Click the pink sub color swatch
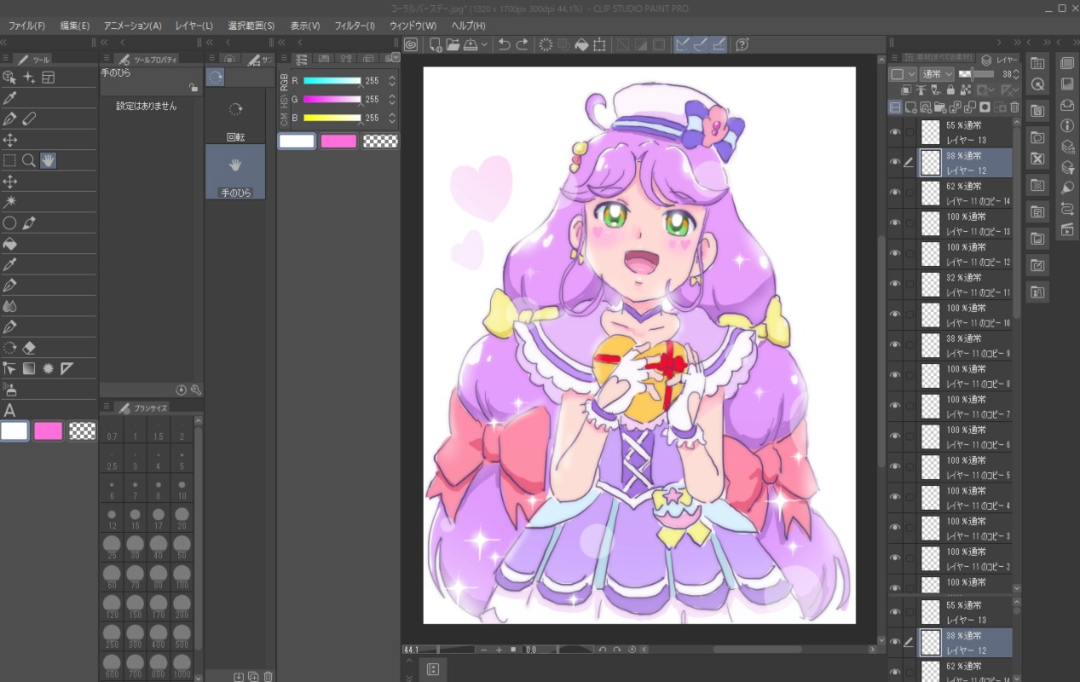Screen dimensions: 1080x682 click(x=48, y=431)
